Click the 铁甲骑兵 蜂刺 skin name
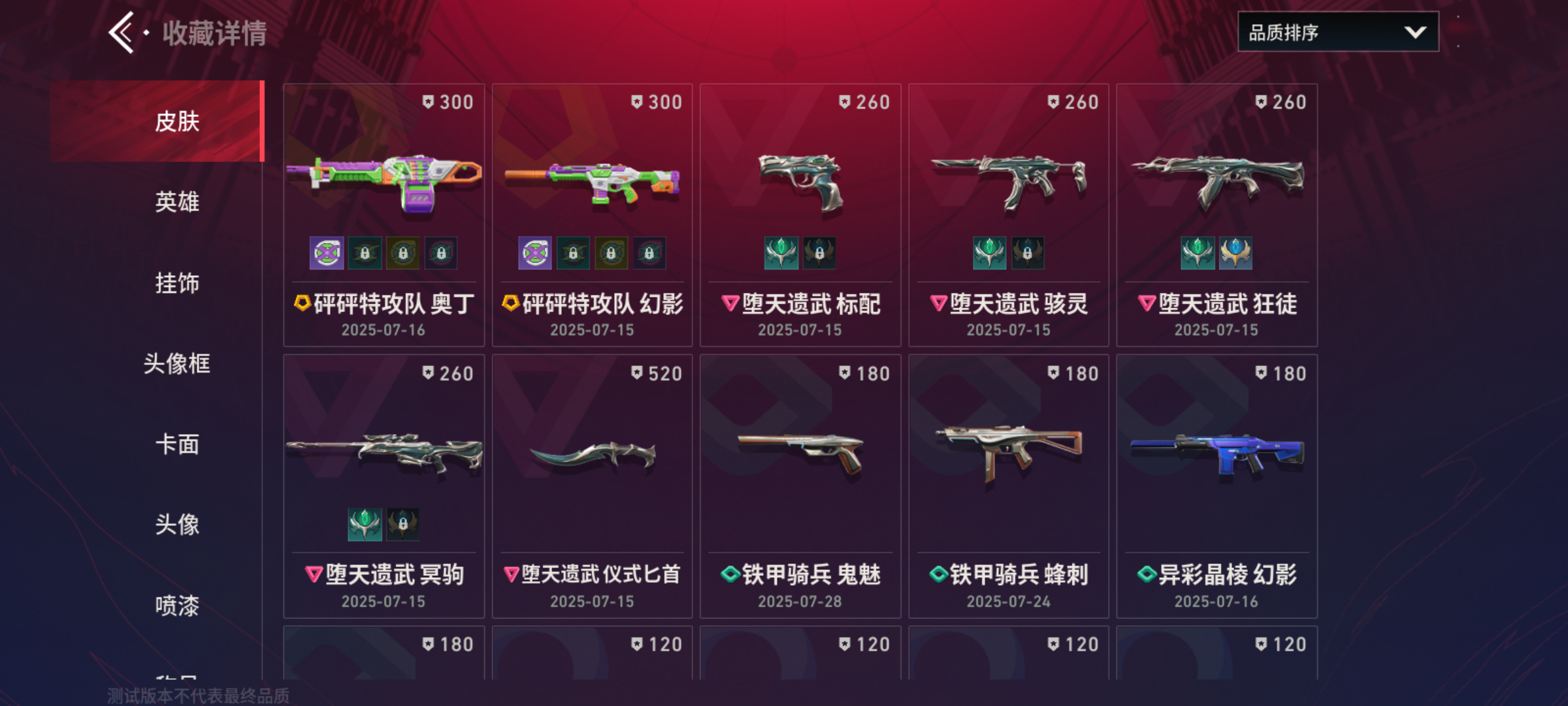1568x706 pixels. [x=1019, y=575]
